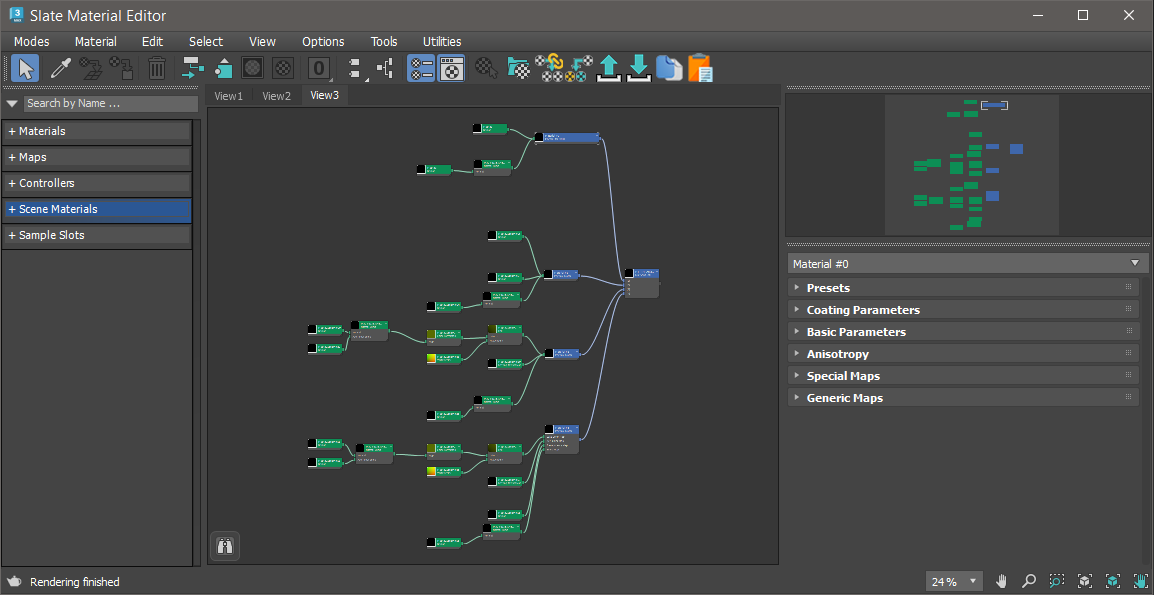Toggle the Material/Map Browser panel

click(x=421, y=68)
